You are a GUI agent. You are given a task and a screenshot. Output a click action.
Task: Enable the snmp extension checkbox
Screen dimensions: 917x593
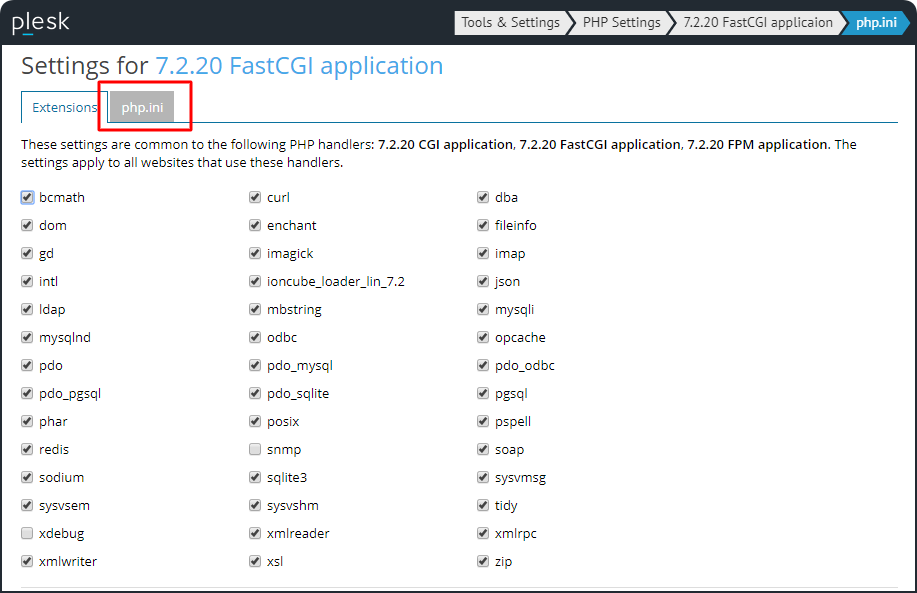click(255, 449)
